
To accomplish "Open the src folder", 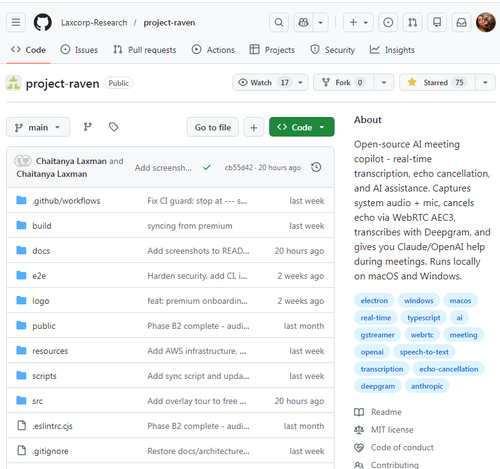I will point(37,401).
